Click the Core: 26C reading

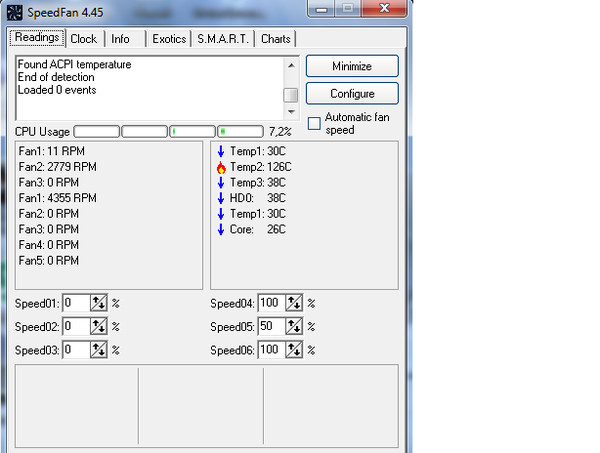click(258, 230)
